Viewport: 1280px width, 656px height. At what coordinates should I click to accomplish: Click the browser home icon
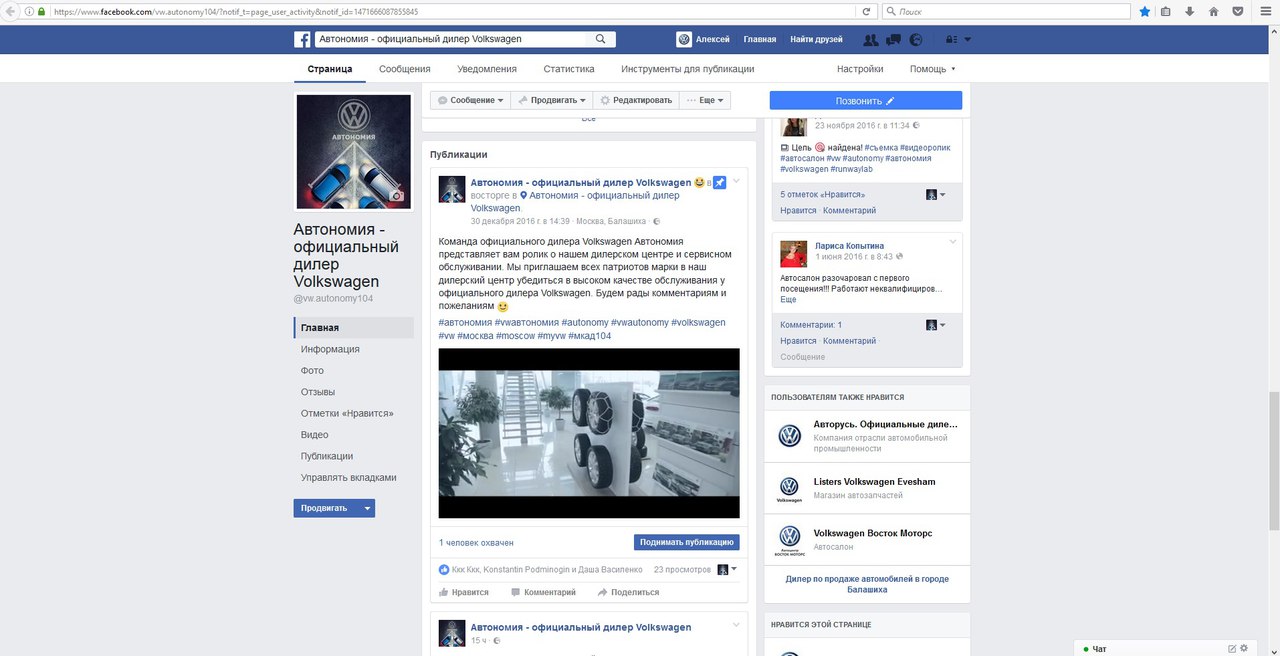1213,11
